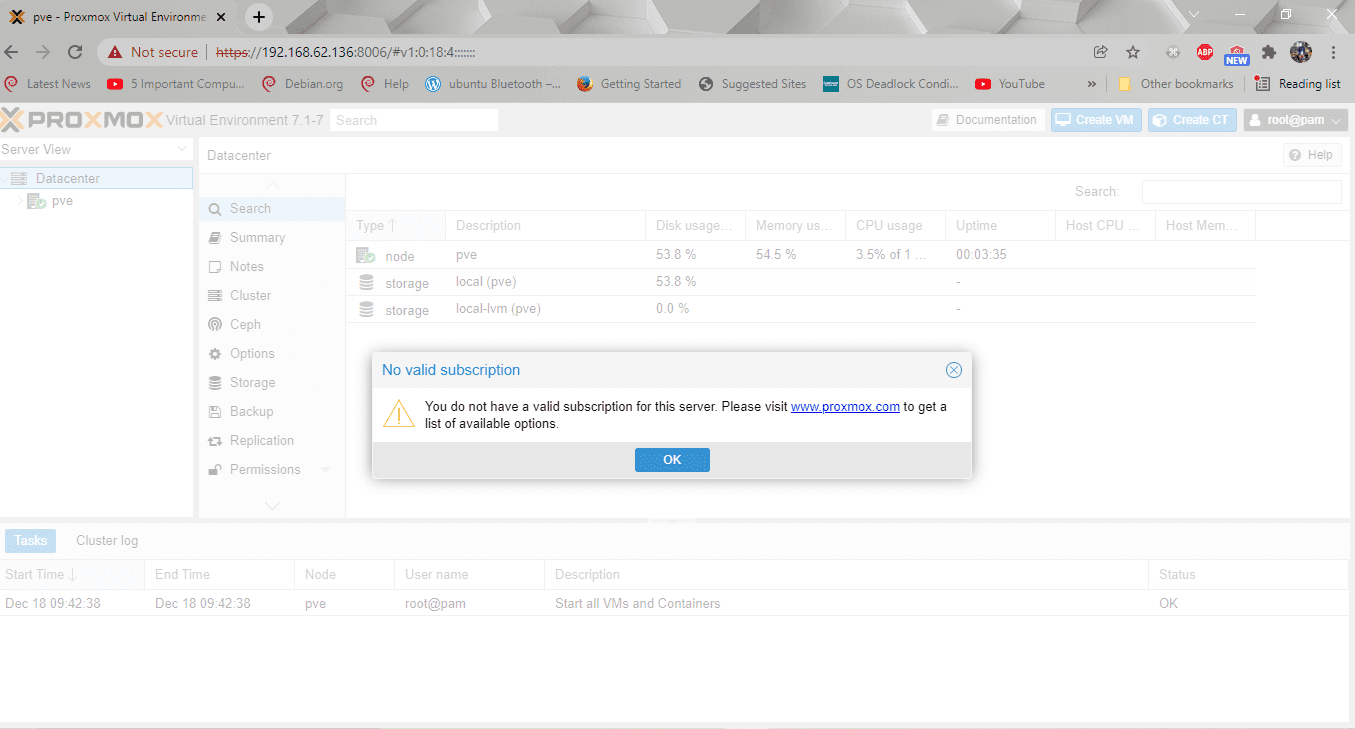Click the Create CT button
1355x729 pixels.
1192,120
